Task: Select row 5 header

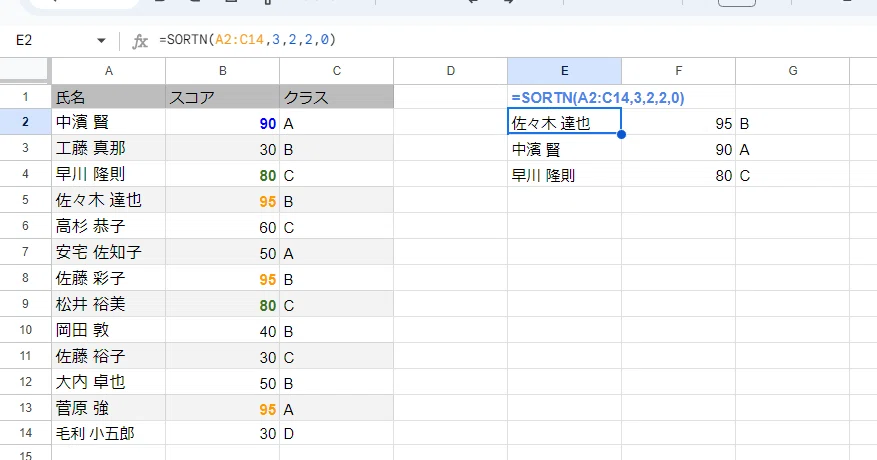Action: pos(25,200)
